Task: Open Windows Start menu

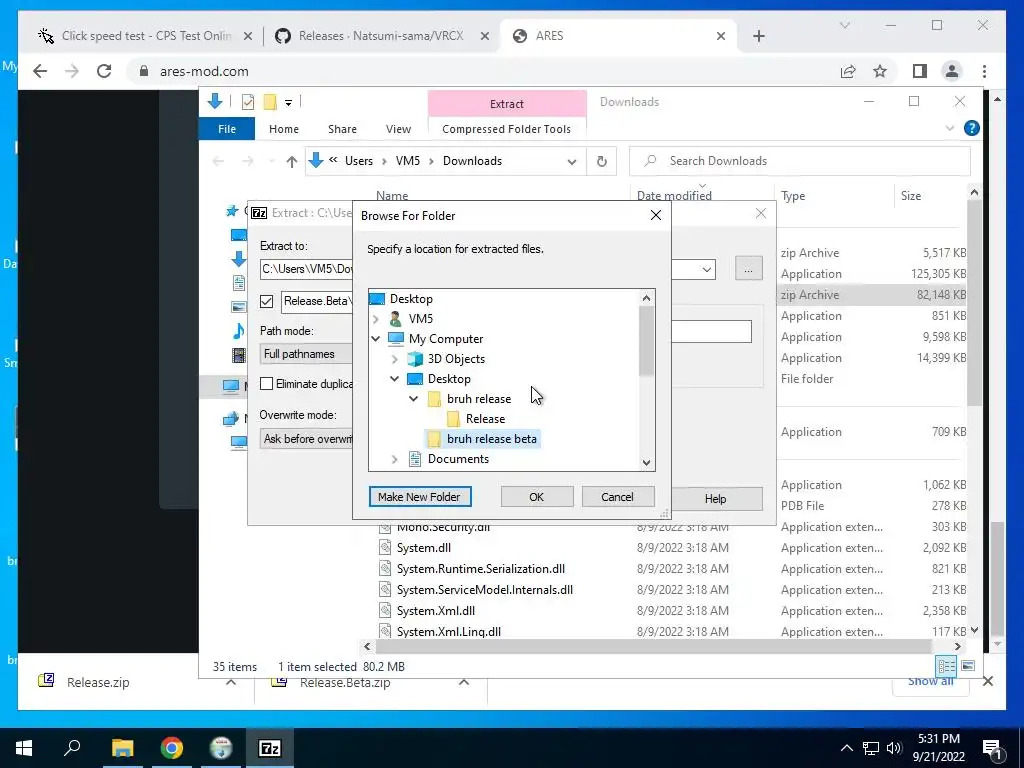Action: [24, 748]
